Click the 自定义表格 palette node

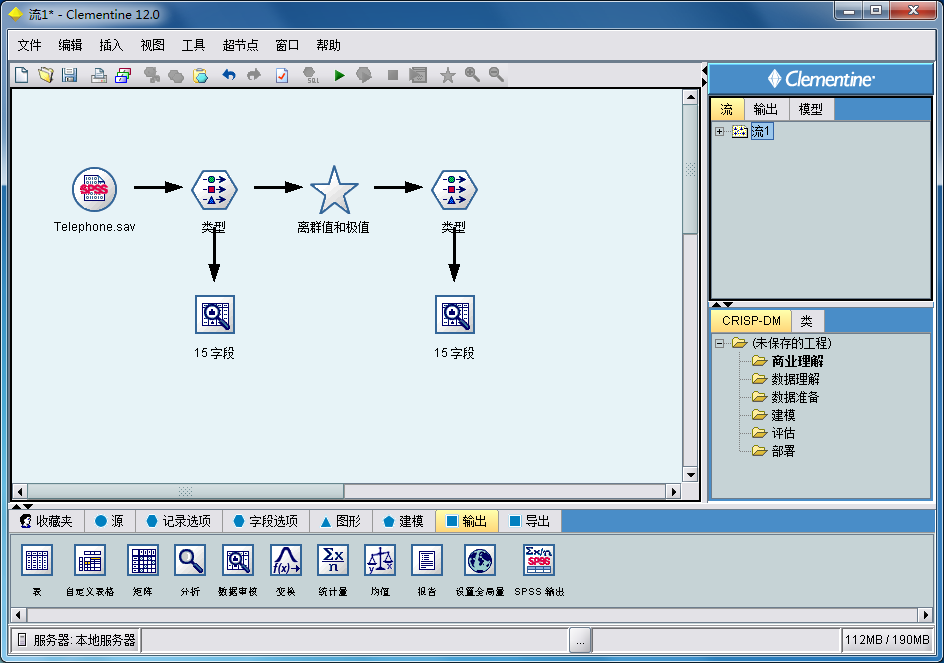point(90,560)
